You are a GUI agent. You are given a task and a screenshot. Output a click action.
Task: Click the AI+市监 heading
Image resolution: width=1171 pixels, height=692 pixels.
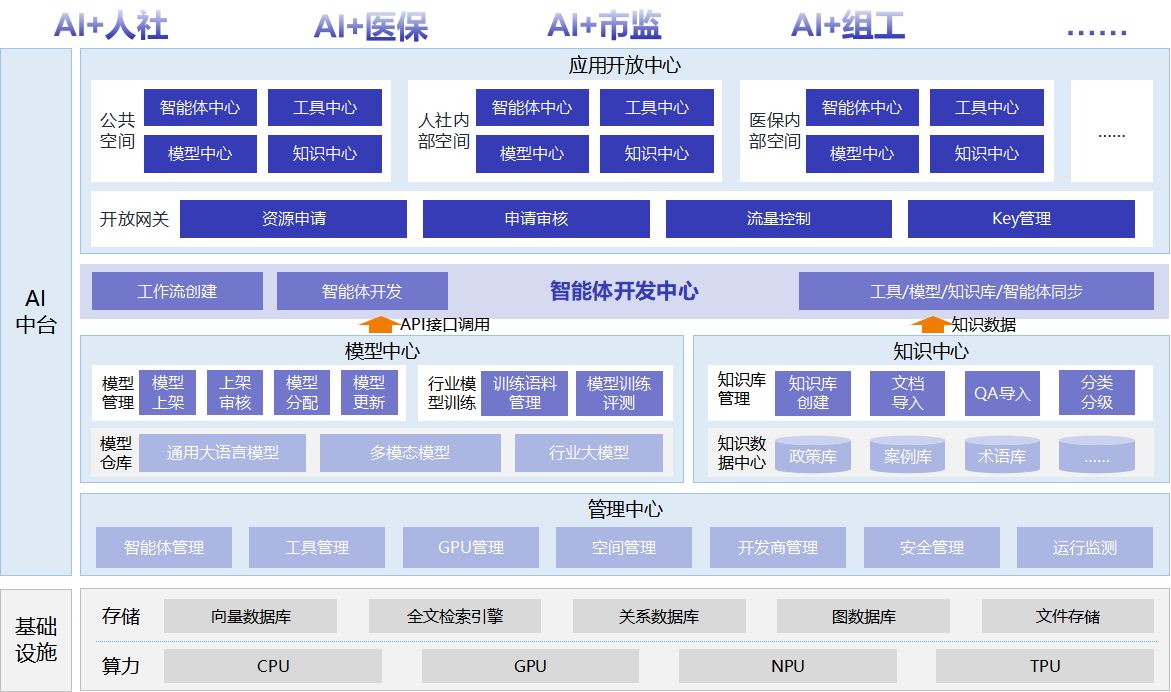(604, 25)
